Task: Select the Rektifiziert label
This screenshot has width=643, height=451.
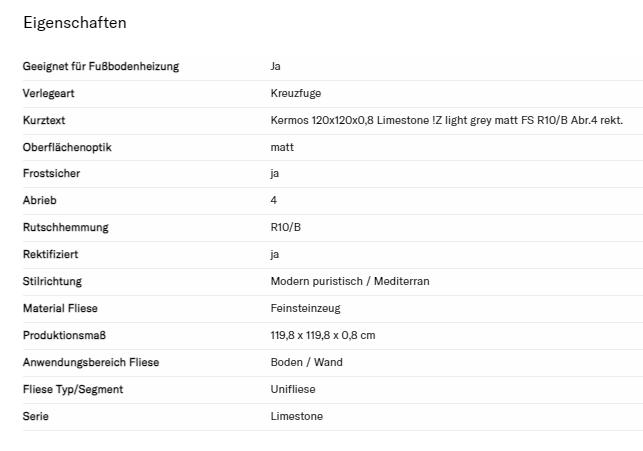Action: coord(50,254)
